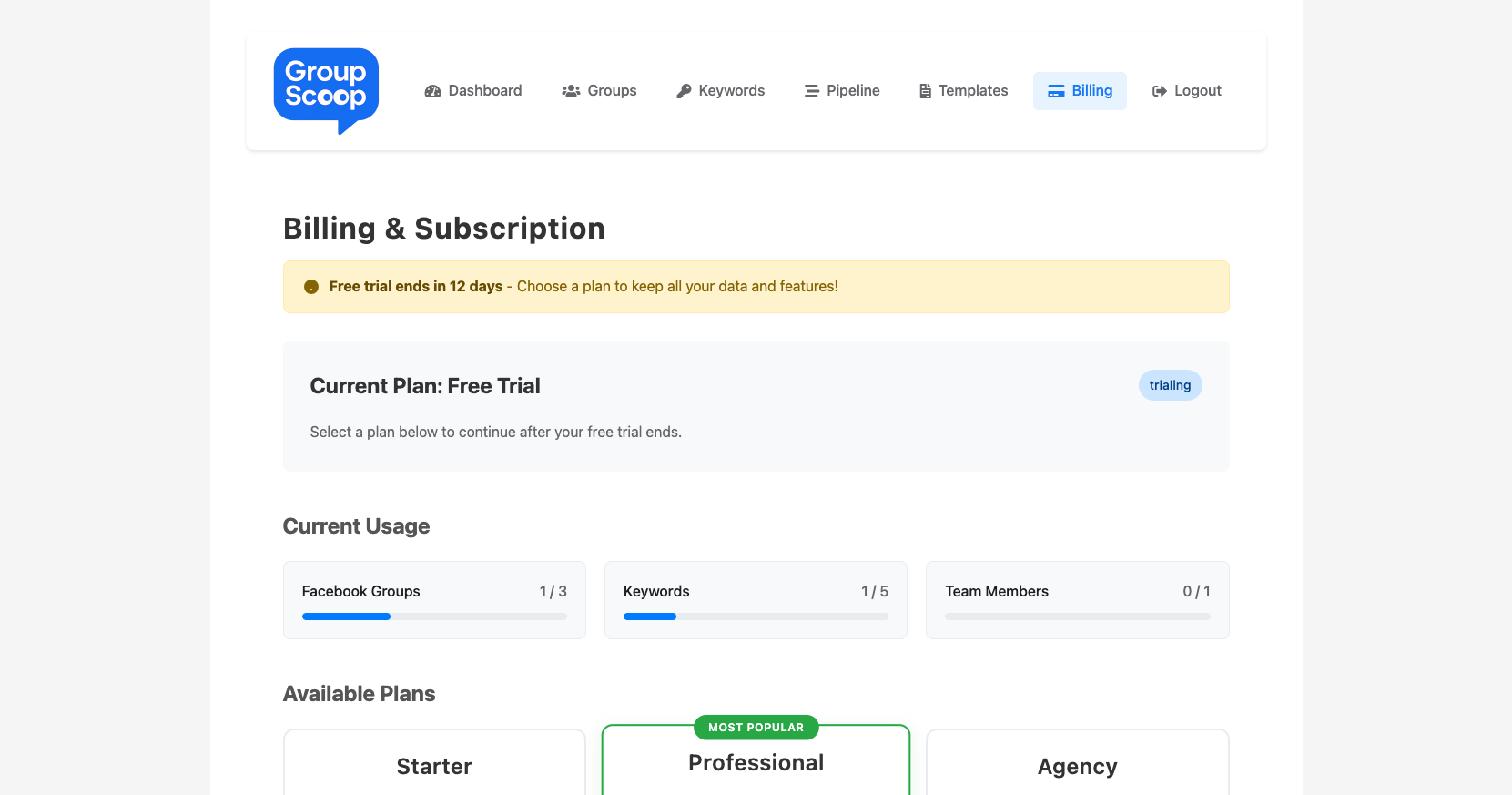
Task: Click the Groups people icon
Action: pyautogui.click(x=571, y=91)
